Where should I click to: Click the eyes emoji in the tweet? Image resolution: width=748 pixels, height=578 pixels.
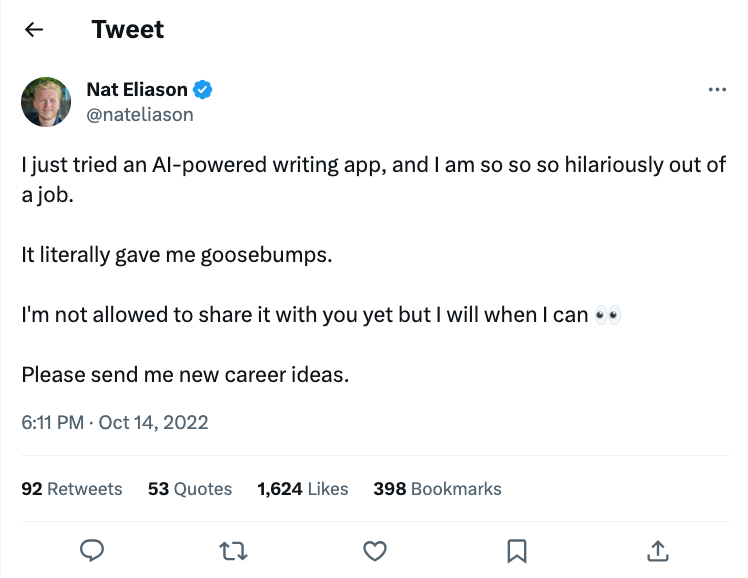(x=607, y=316)
